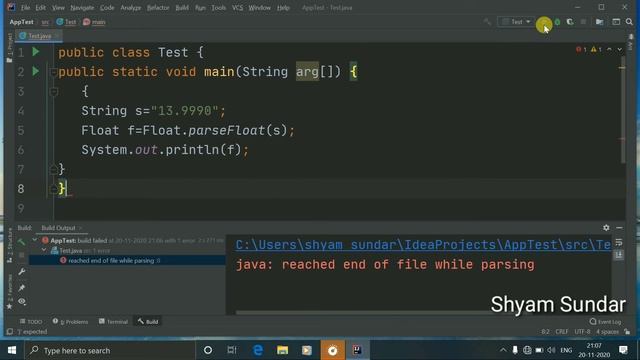The width and height of the screenshot is (640, 360).
Task: Open the Project tool window stripe
Action: click(9, 48)
